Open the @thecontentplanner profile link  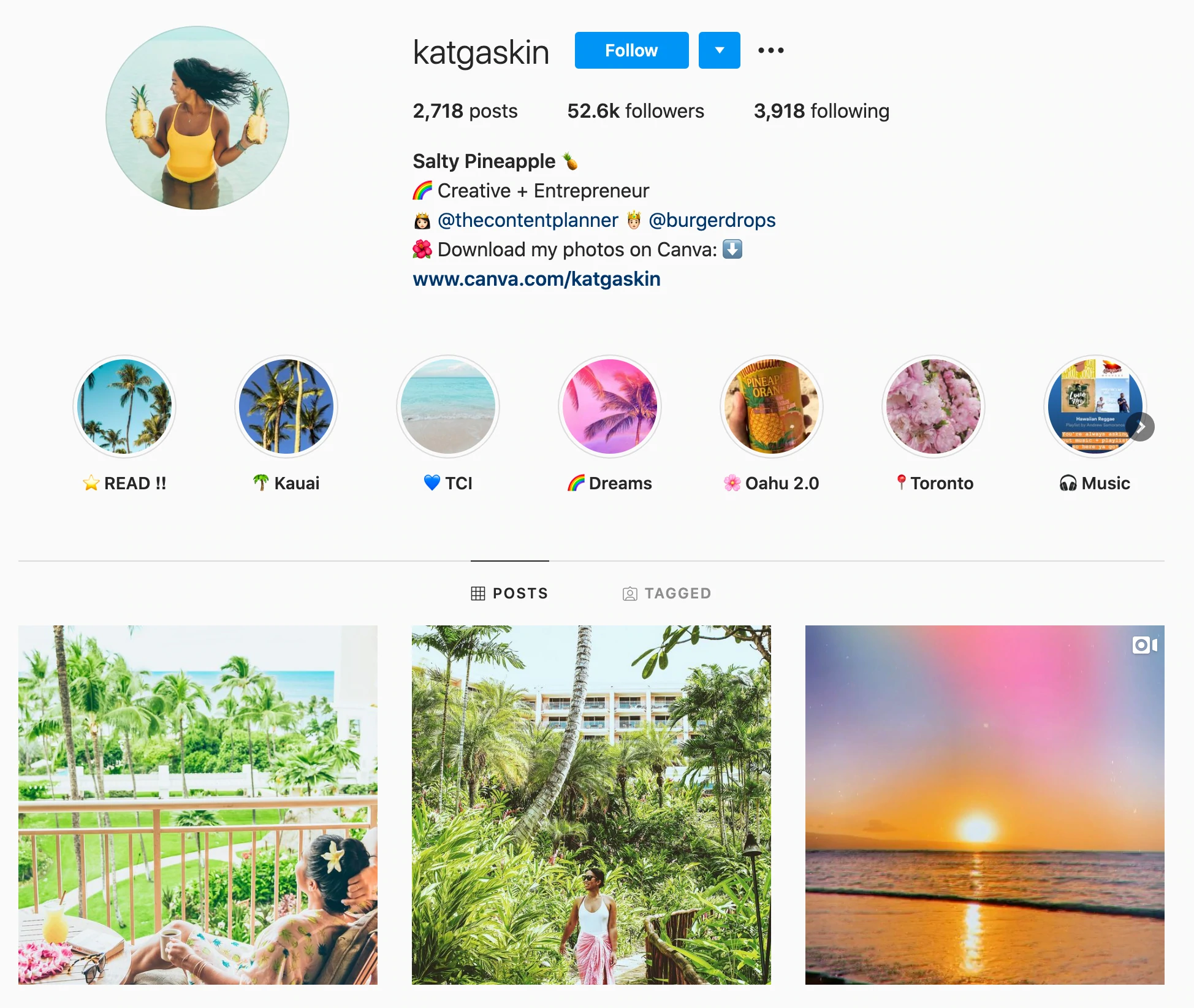528,220
